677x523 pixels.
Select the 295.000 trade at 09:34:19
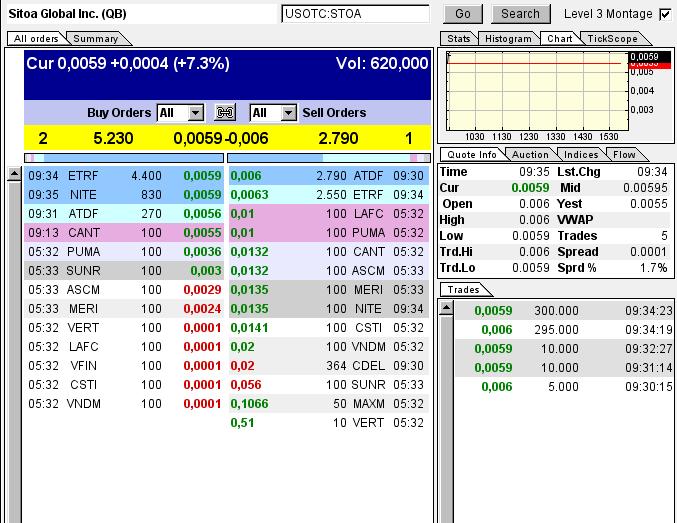point(565,330)
